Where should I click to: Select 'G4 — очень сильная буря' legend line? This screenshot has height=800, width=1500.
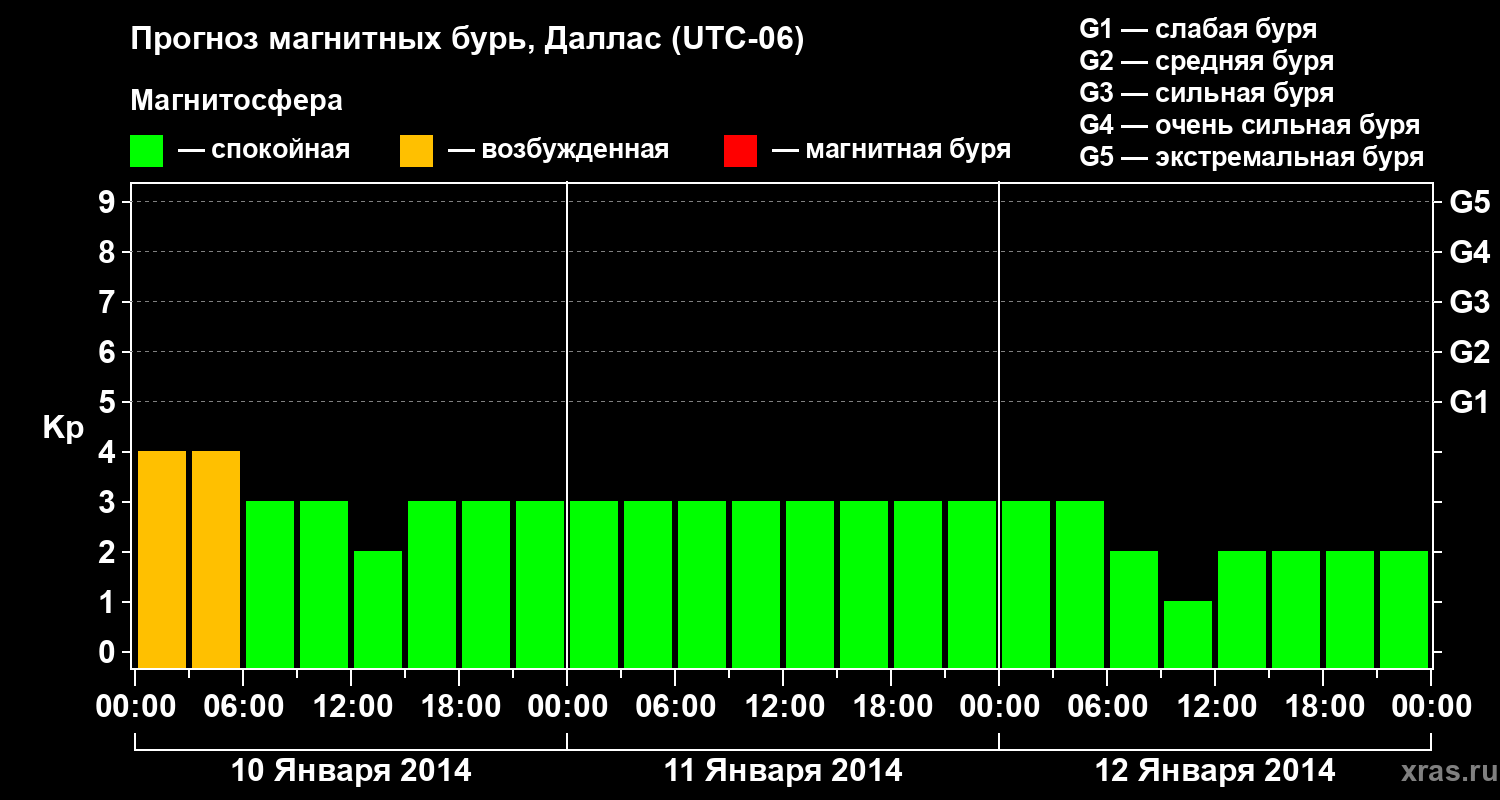pyautogui.click(x=1250, y=125)
